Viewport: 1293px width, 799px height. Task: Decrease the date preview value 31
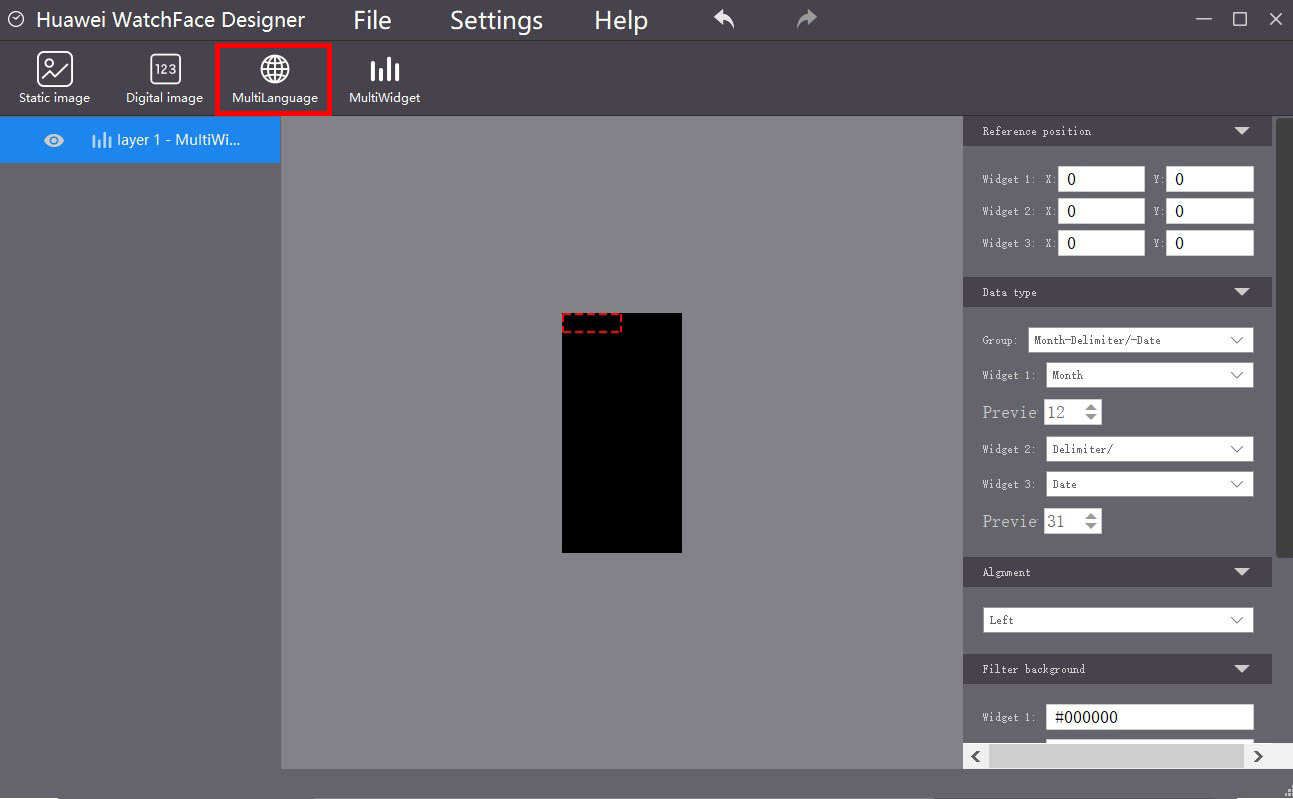click(x=1091, y=527)
